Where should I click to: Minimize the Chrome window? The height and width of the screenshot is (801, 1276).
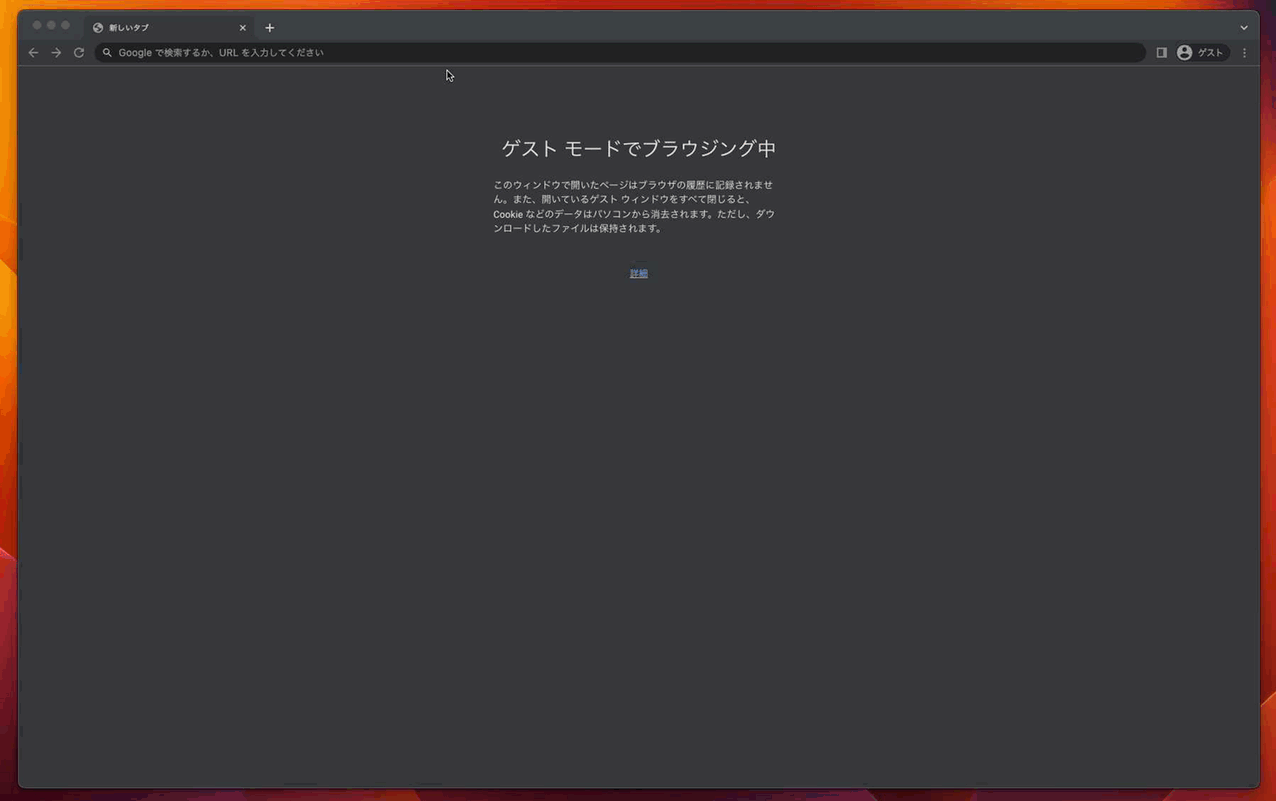(51, 25)
